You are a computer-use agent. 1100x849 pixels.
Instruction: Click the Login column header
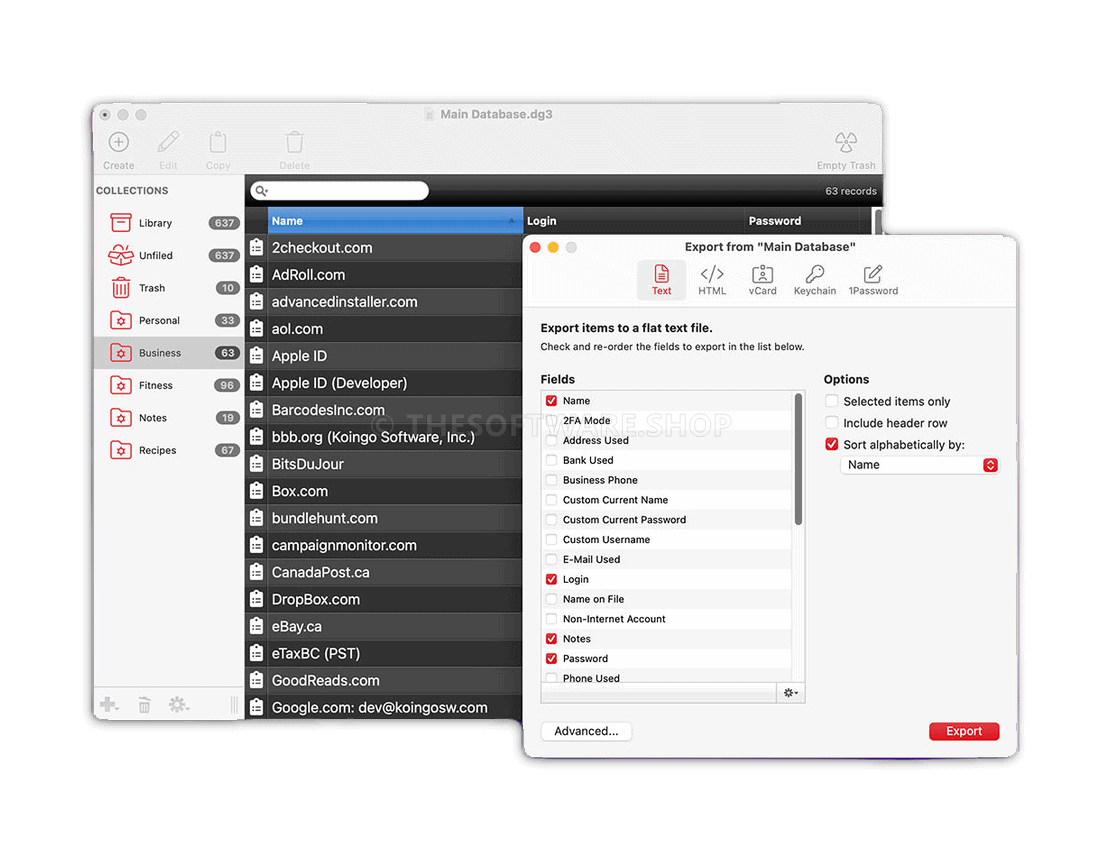[633, 221]
